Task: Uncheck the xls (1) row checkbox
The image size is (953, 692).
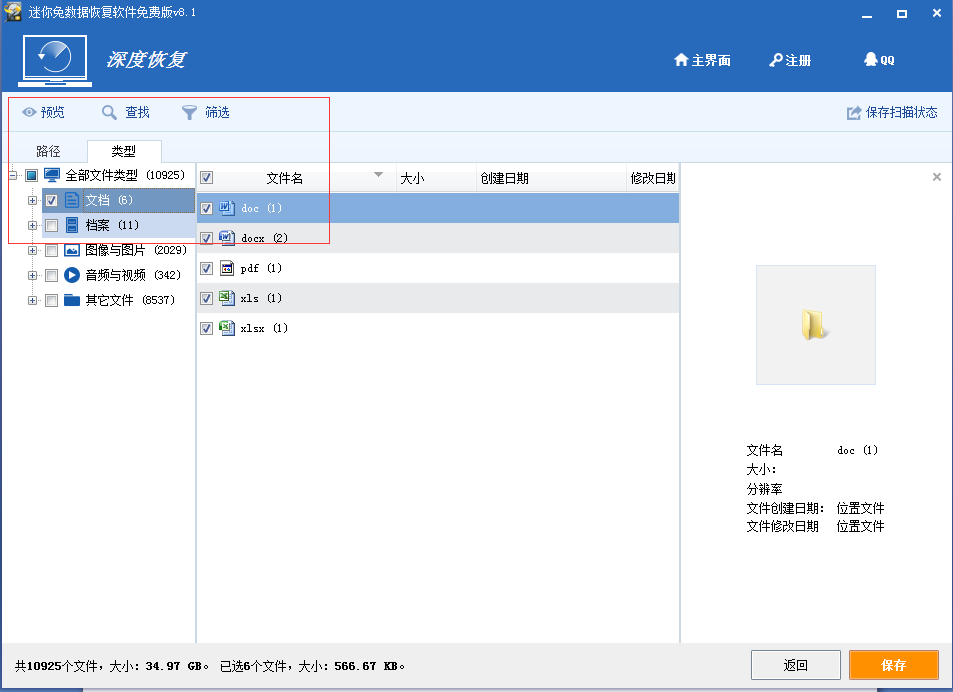Action: tap(207, 298)
